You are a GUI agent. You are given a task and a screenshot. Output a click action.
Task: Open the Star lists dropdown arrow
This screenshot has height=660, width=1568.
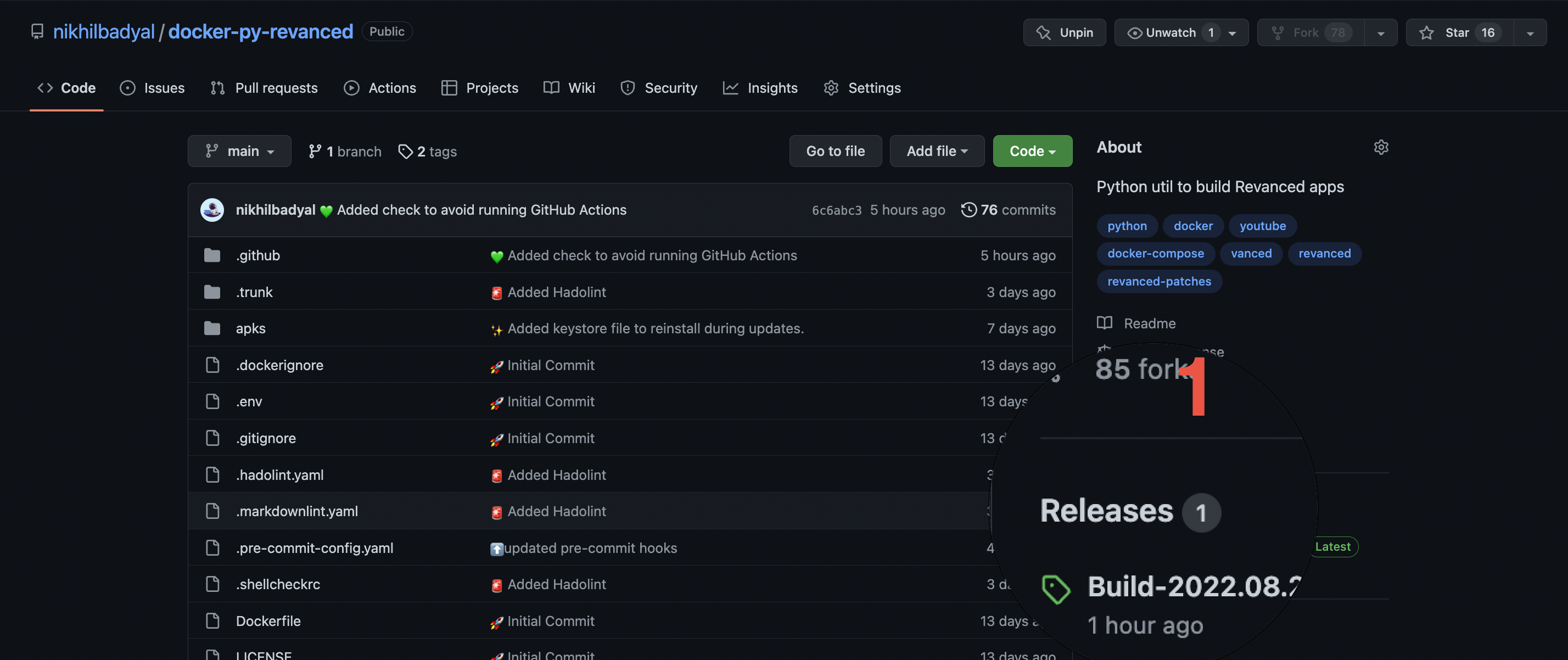click(1530, 33)
